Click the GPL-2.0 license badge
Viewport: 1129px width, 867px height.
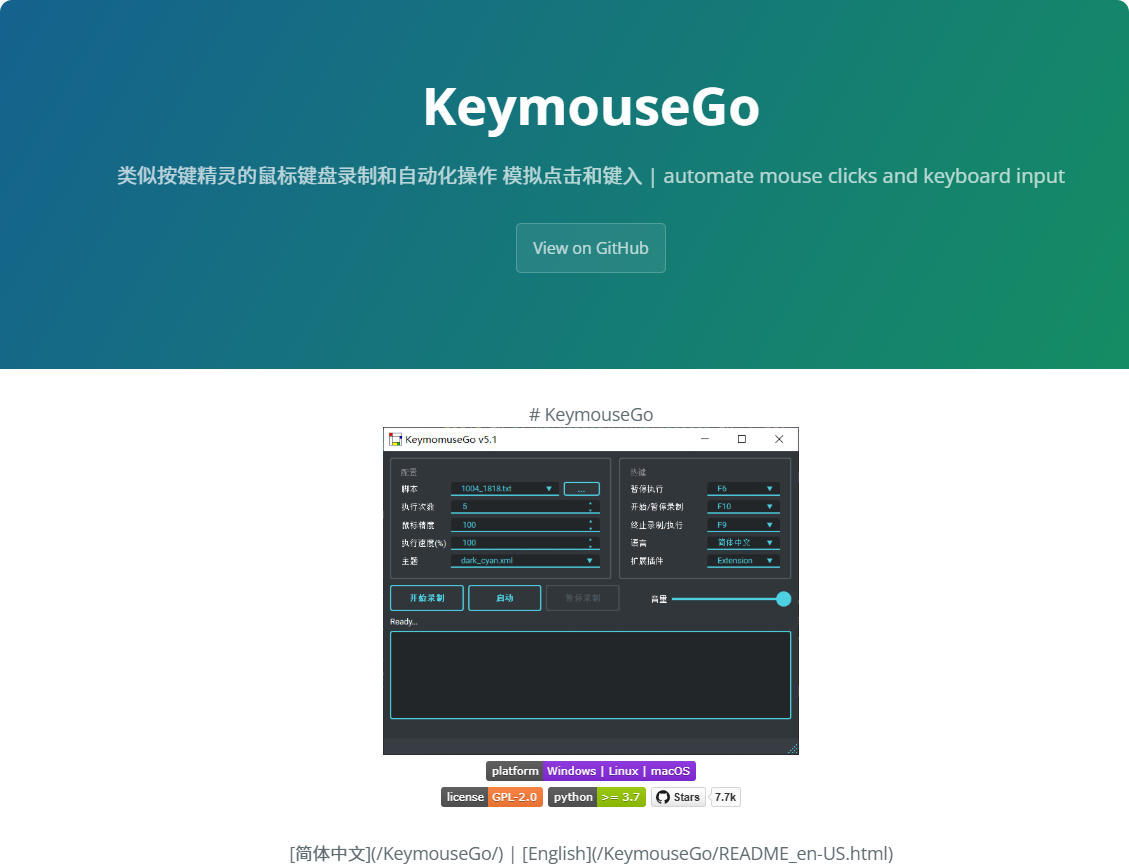[x=492, y=797]
